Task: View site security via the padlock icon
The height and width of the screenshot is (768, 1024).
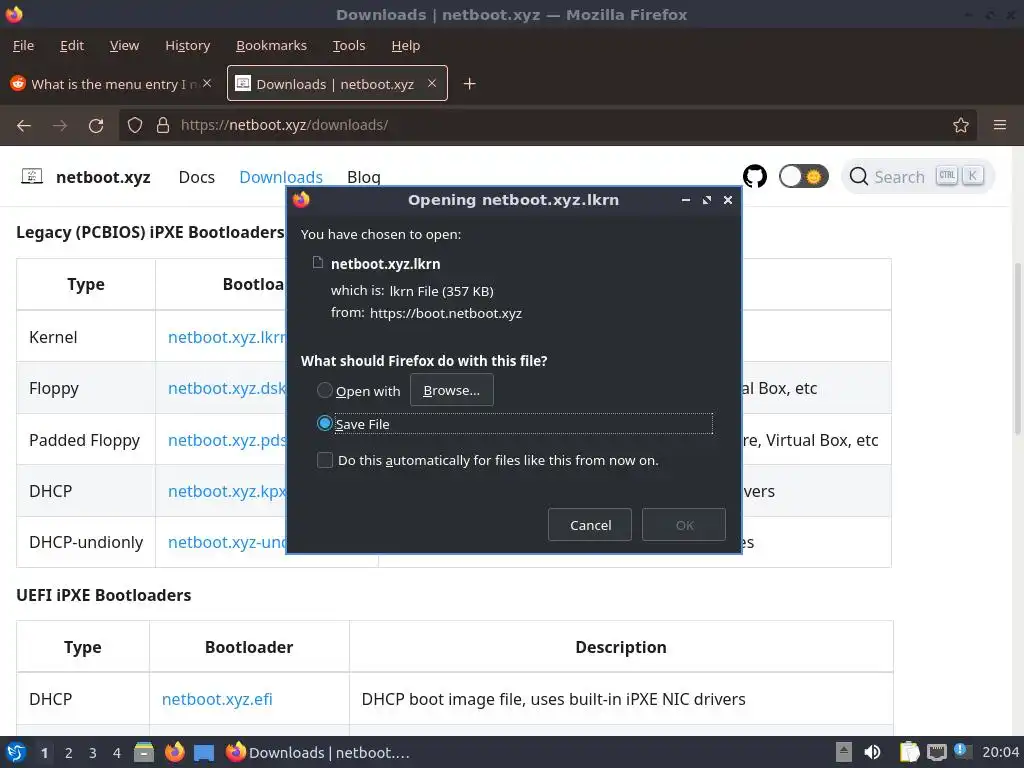Action: (x=163, y=125)
